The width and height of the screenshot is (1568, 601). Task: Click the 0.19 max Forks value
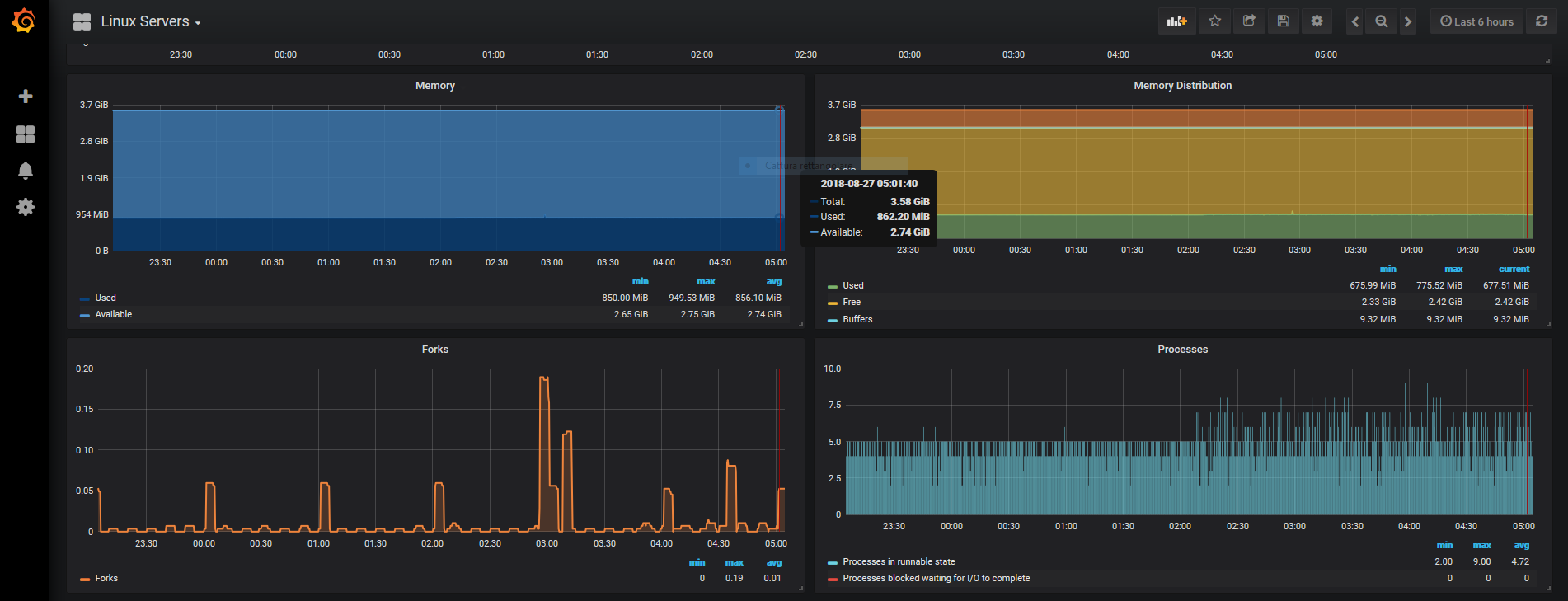[735, 578]
